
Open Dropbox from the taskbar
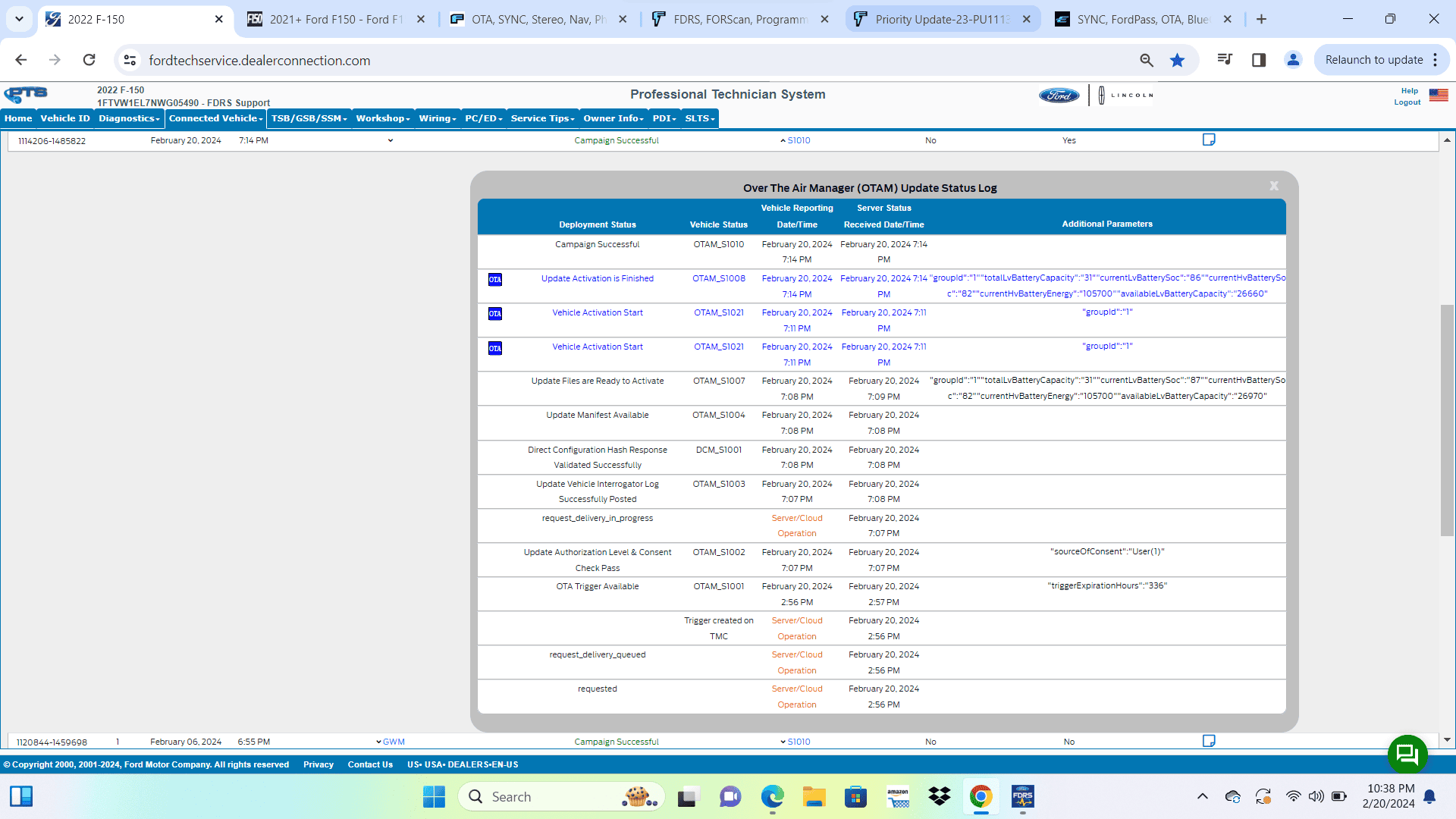click(x=940, y=796)
